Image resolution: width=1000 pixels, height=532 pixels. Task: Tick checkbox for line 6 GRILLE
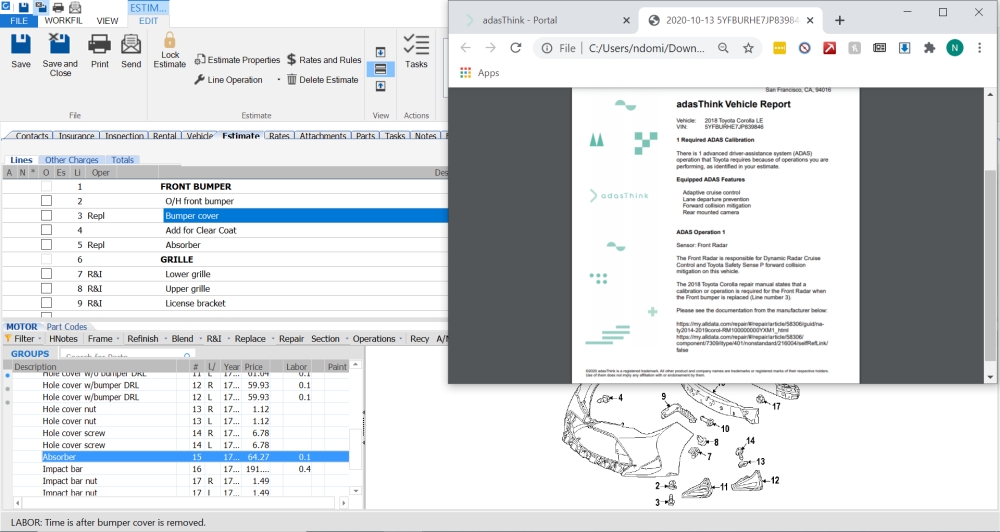pyautogui.click(x=46, y=260)
